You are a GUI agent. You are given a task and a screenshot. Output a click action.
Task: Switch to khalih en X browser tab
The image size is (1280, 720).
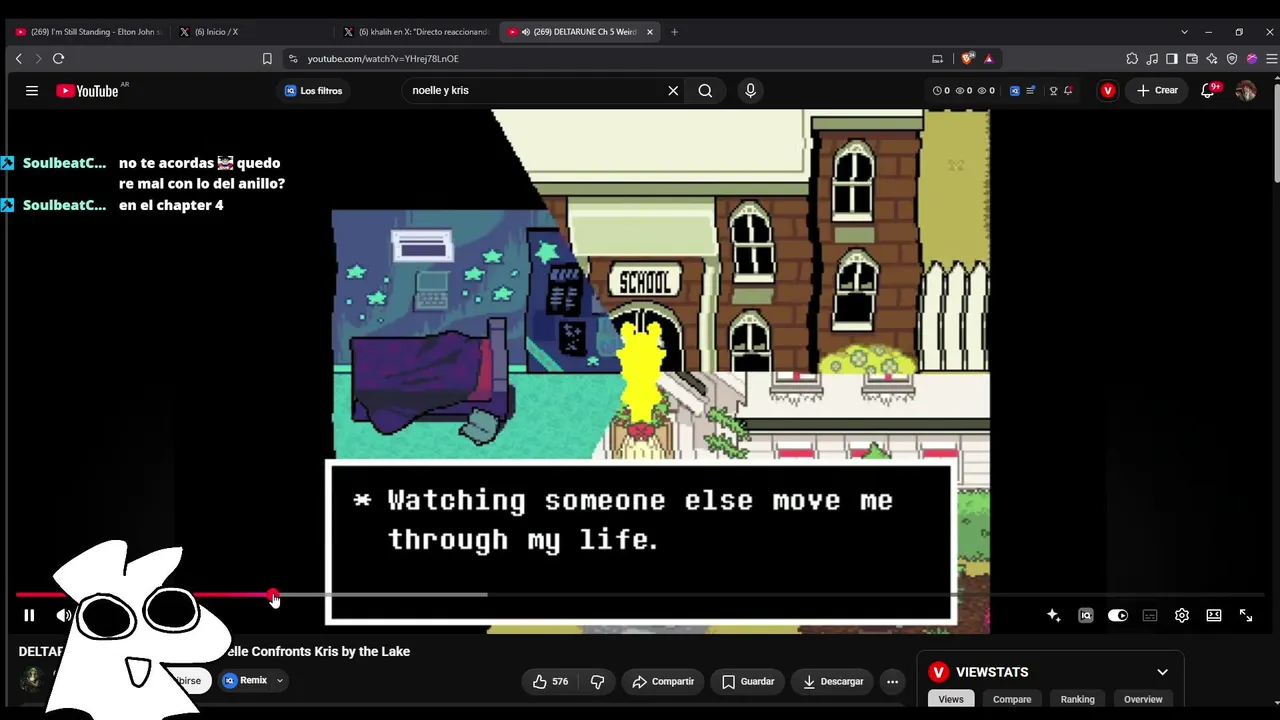[415, 32]
